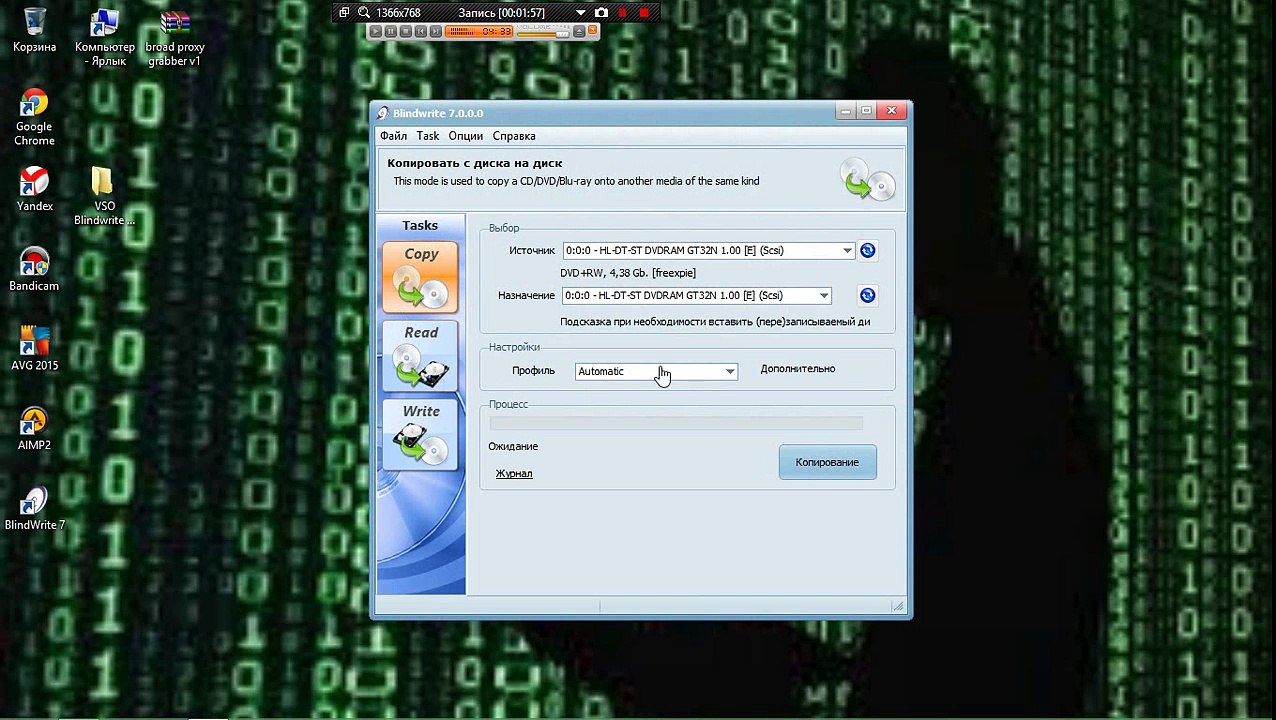The height and width of the screenshot is (720, 1276).
Task: Select the Google Chrome desktop icon
Action: [x=34, y=117]
